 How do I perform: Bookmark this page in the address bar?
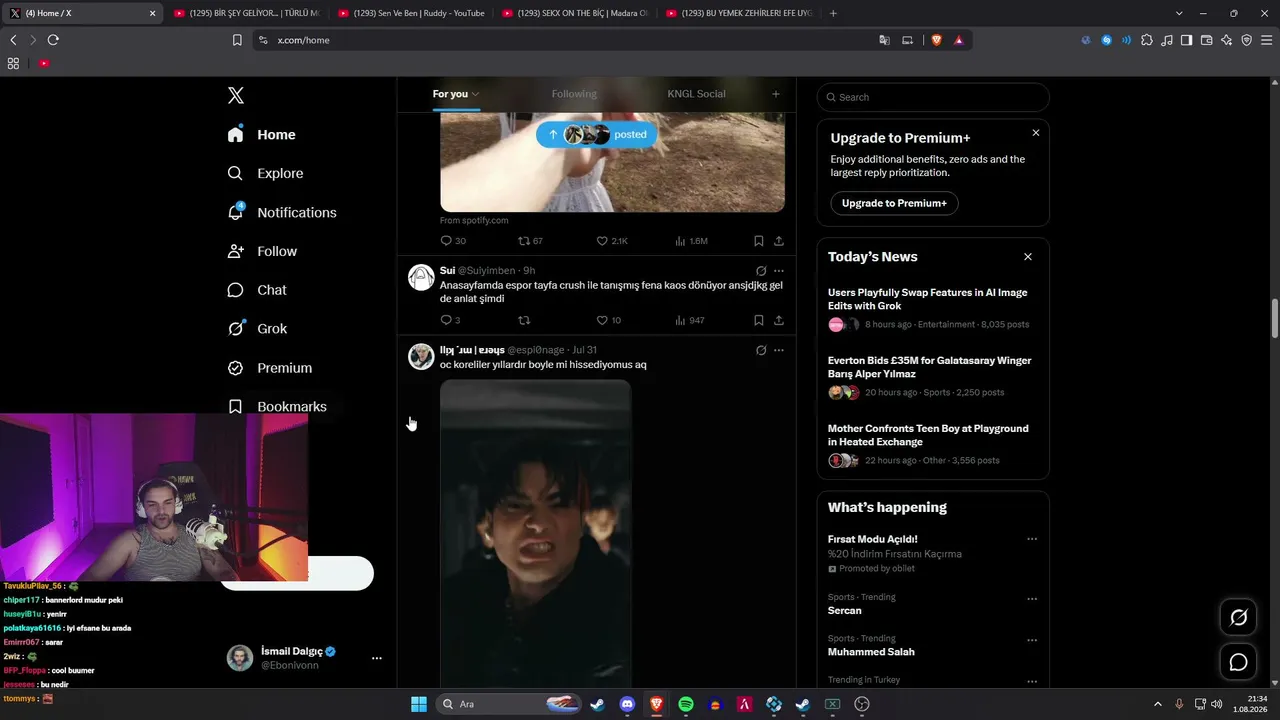click(x=237, y=40)
